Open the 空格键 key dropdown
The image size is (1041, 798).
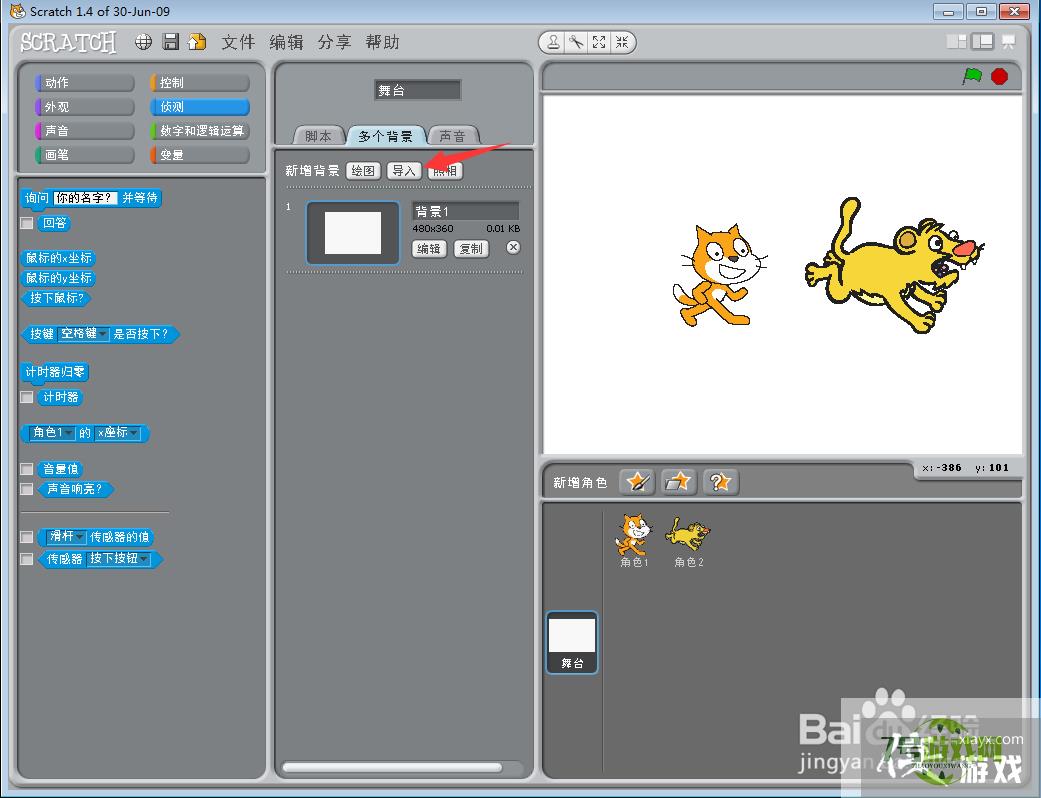pos(83,333)
